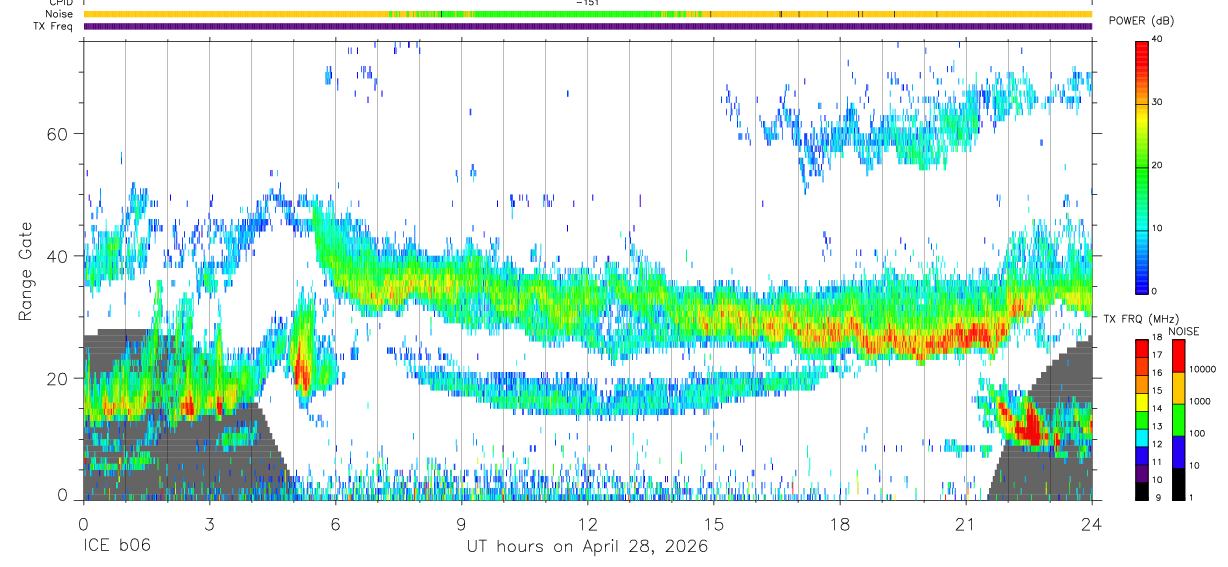
Task: Click 17 on the TX FRQ scale
Action: coord(1156,355)
